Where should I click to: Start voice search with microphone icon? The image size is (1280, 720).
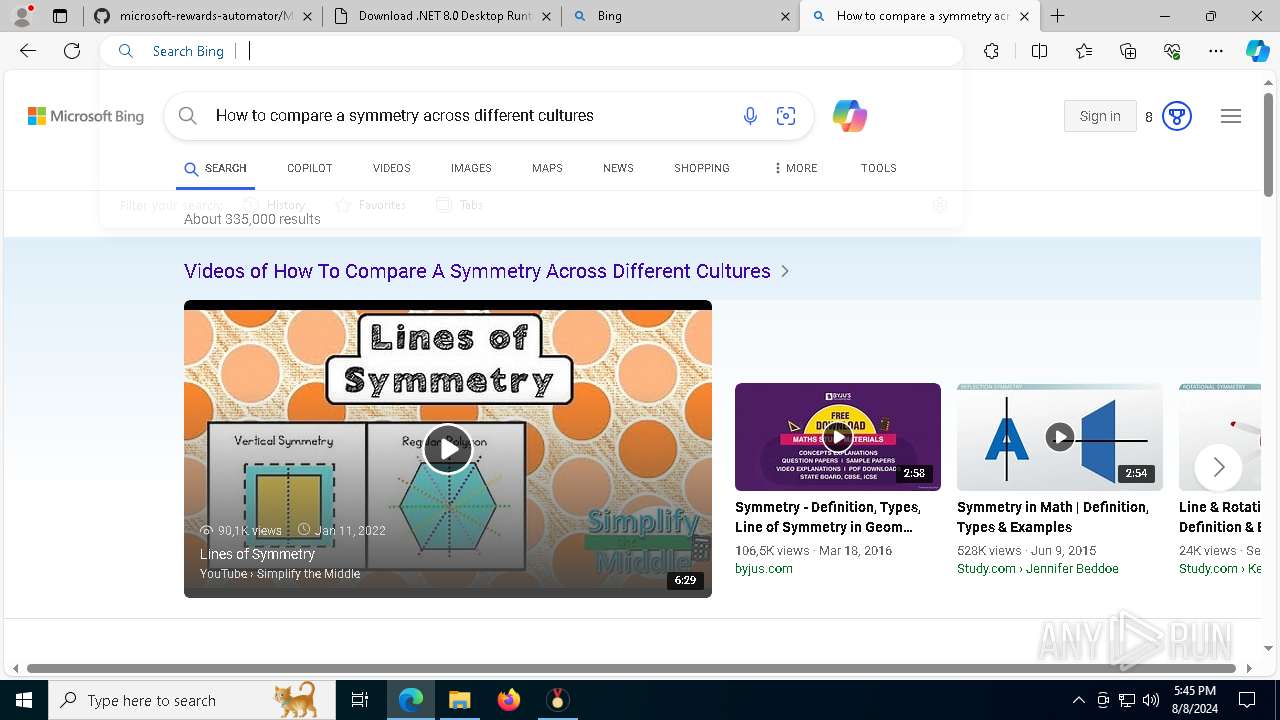pos(750,116)
